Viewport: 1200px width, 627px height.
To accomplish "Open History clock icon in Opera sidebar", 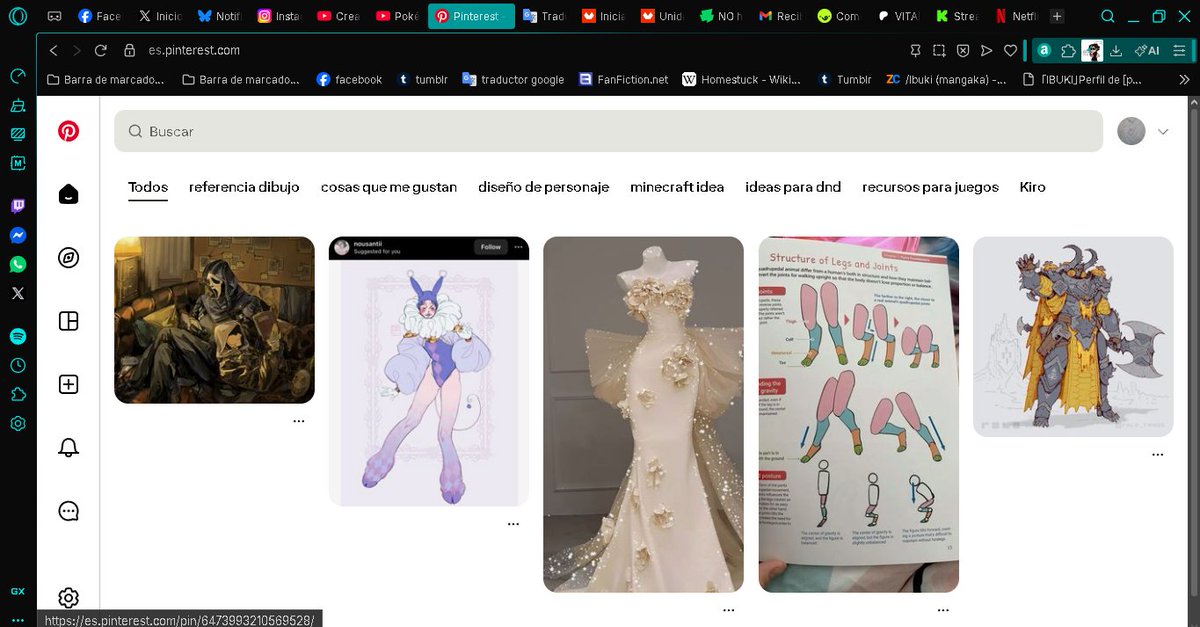I will coord(18,366).
